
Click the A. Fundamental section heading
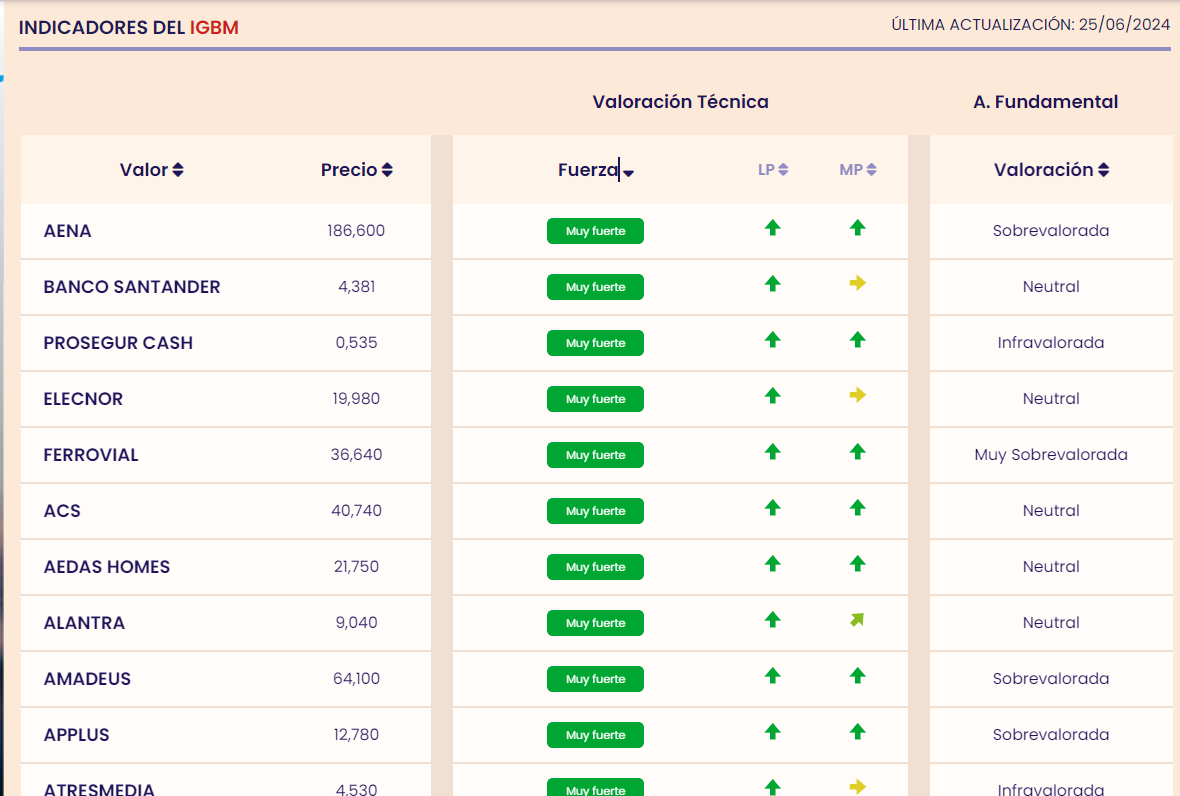[x=1045, y=102]
